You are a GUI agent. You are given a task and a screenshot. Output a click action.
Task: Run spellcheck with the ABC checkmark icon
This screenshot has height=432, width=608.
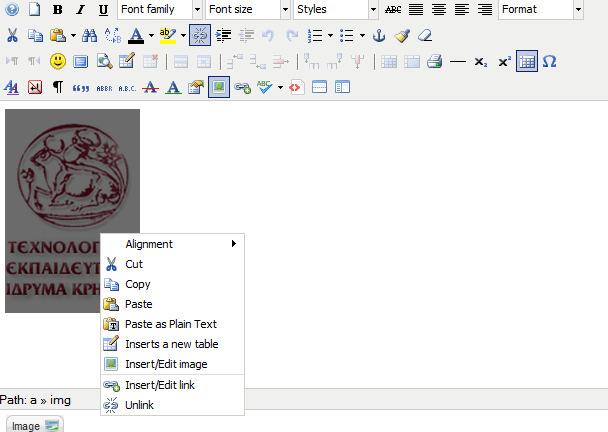click(265, 87)
